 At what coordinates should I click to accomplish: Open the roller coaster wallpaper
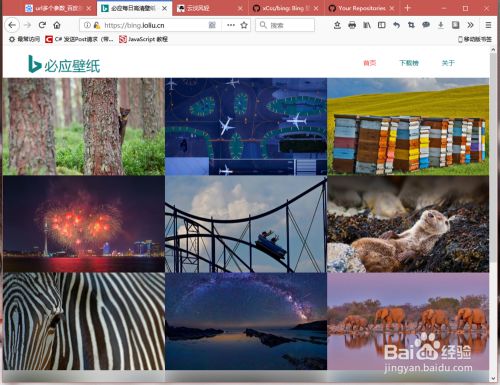click(246, 224)
